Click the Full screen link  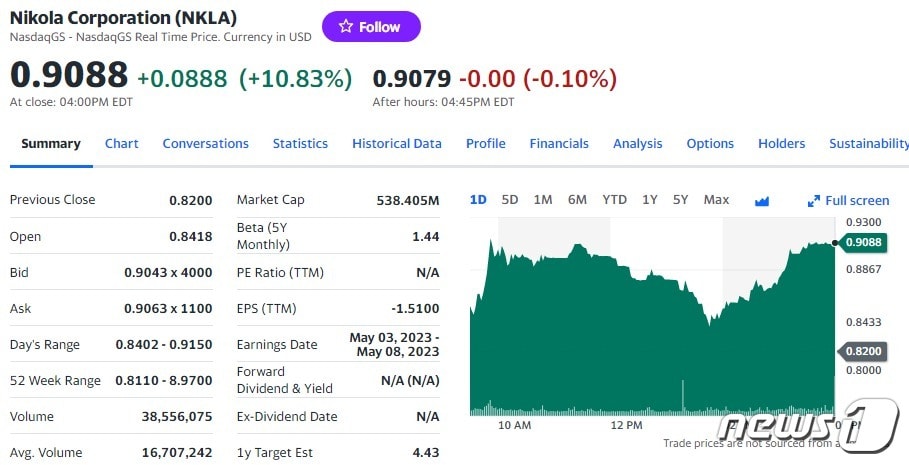tap(856, 201)
